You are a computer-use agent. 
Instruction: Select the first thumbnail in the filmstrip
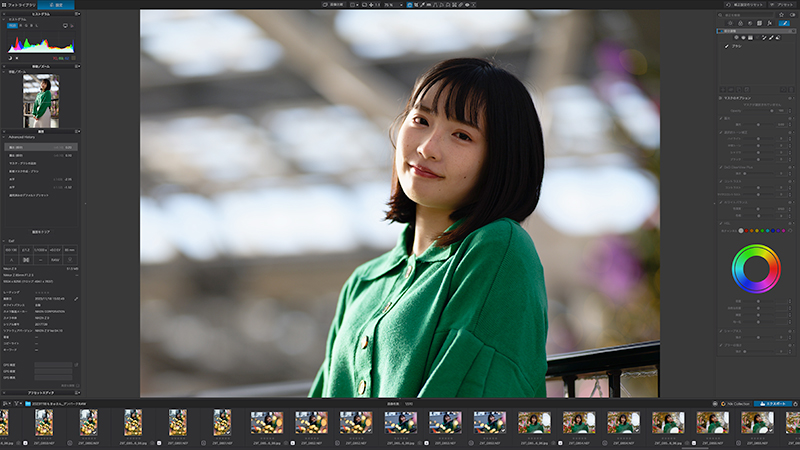(4, 422)
